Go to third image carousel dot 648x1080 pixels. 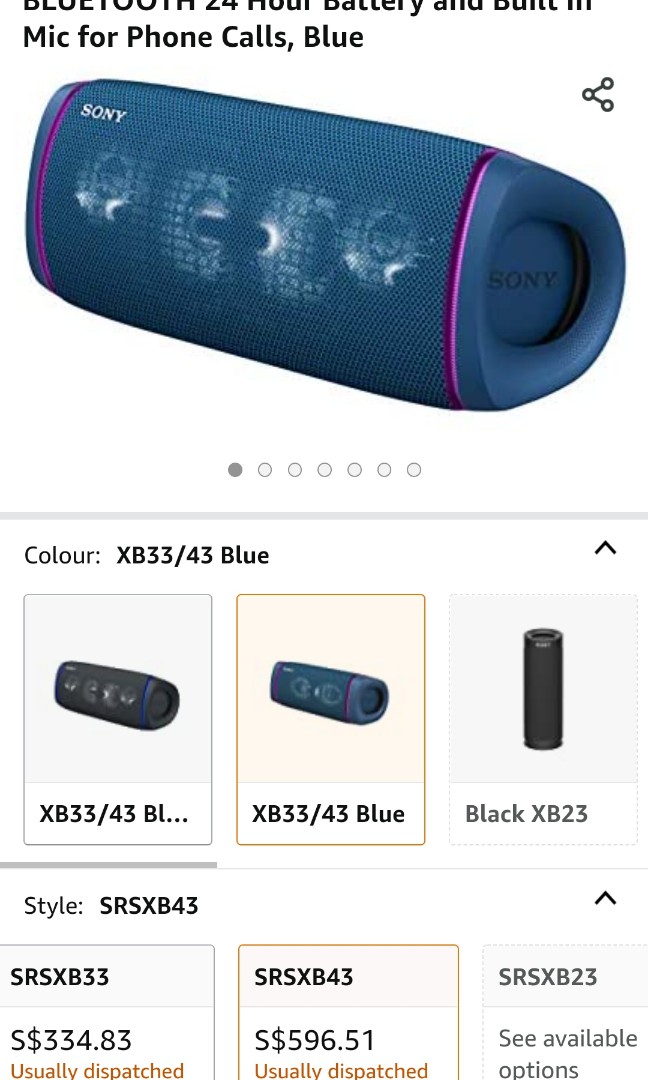coord(295,470)
